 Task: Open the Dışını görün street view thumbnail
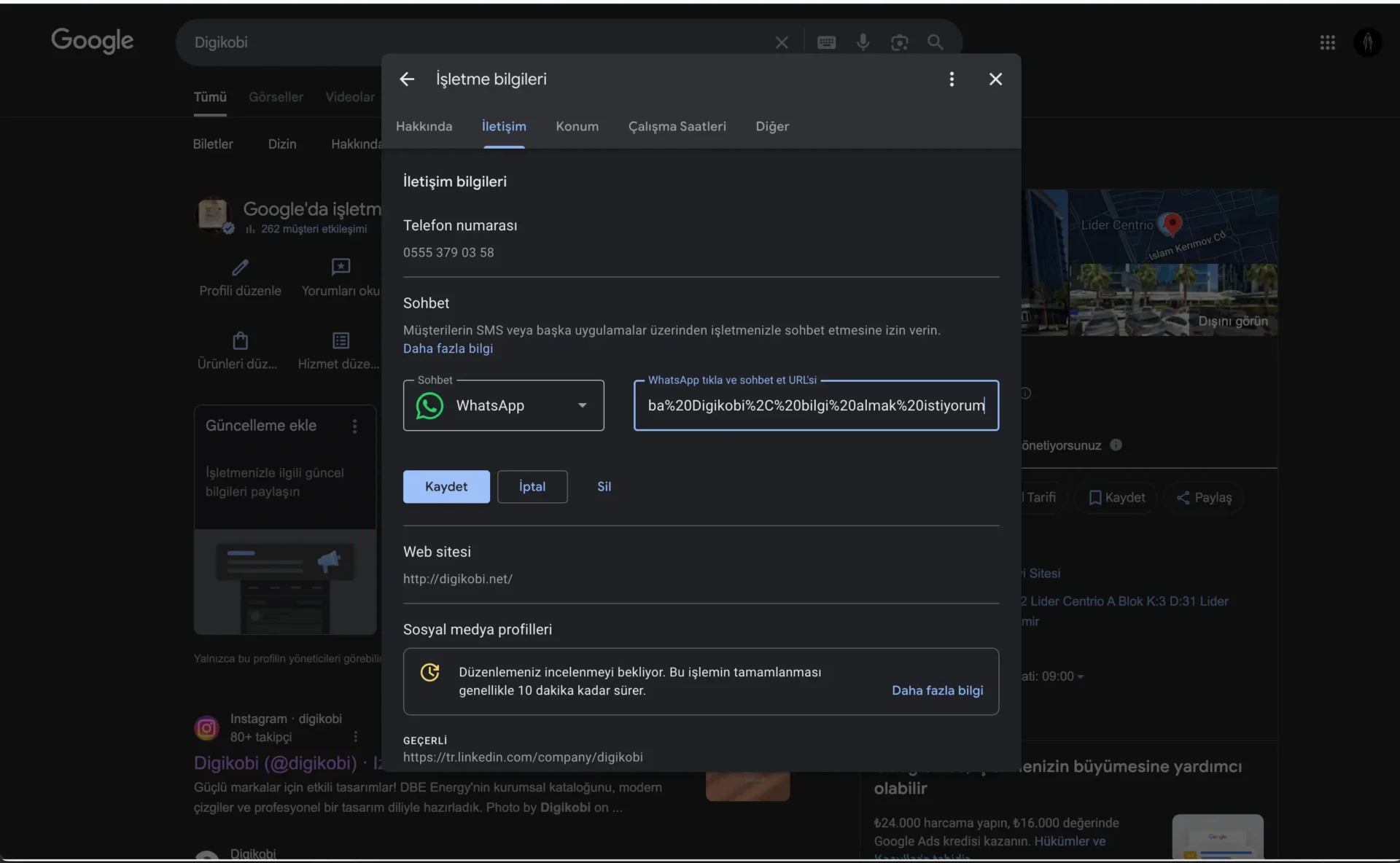coord(1172,300)
